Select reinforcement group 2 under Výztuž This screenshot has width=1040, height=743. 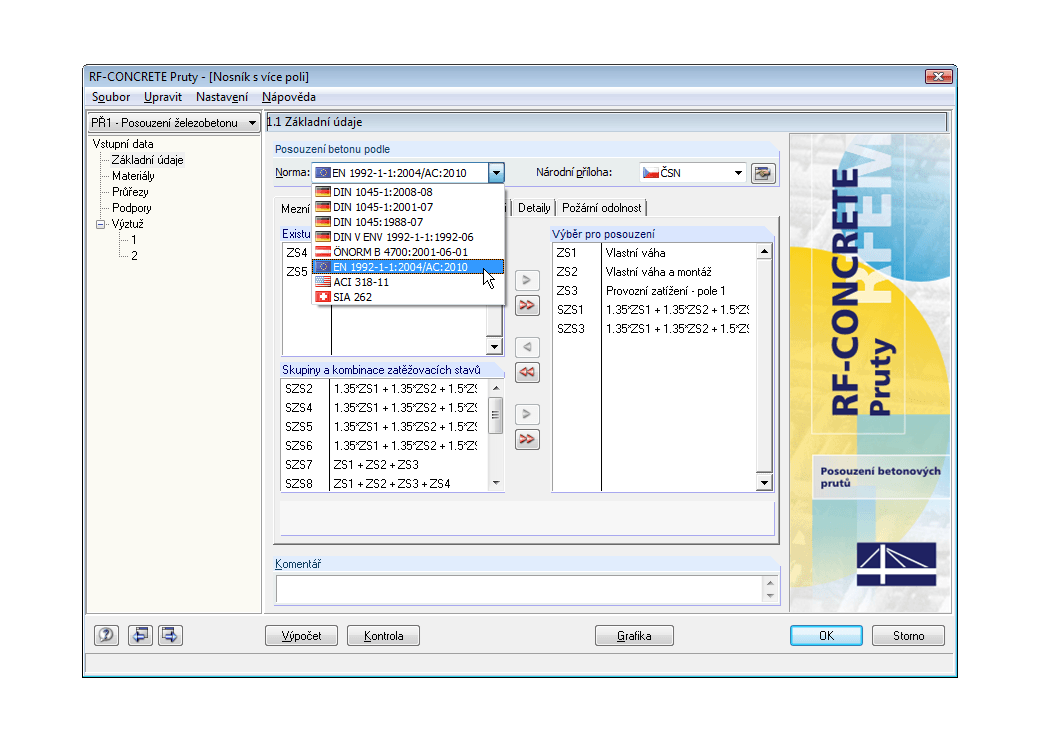[134, 256]
